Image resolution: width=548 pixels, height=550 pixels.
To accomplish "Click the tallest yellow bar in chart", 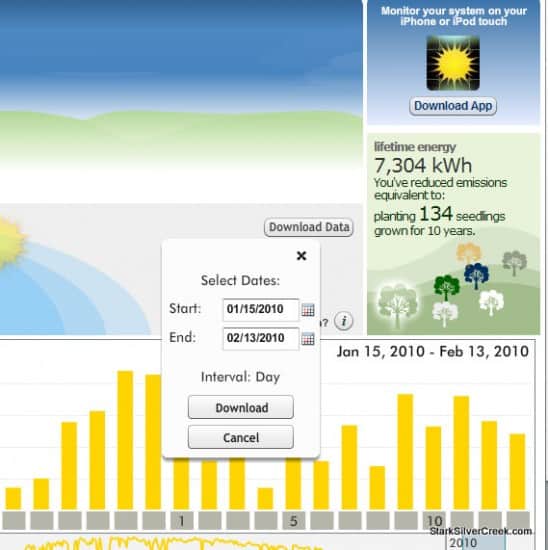I will pos(125,440).
